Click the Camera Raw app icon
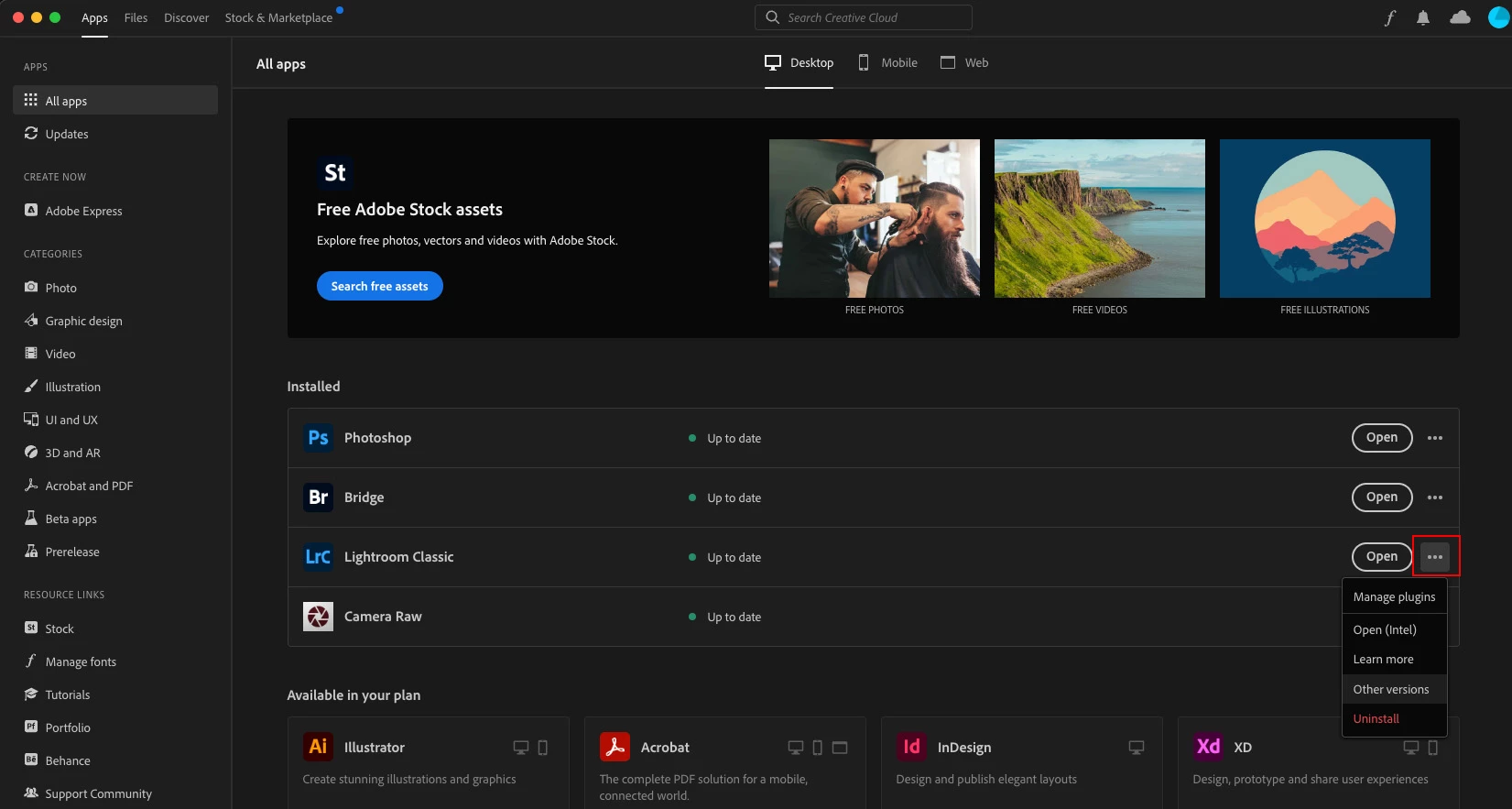 [x=318, y=617]
